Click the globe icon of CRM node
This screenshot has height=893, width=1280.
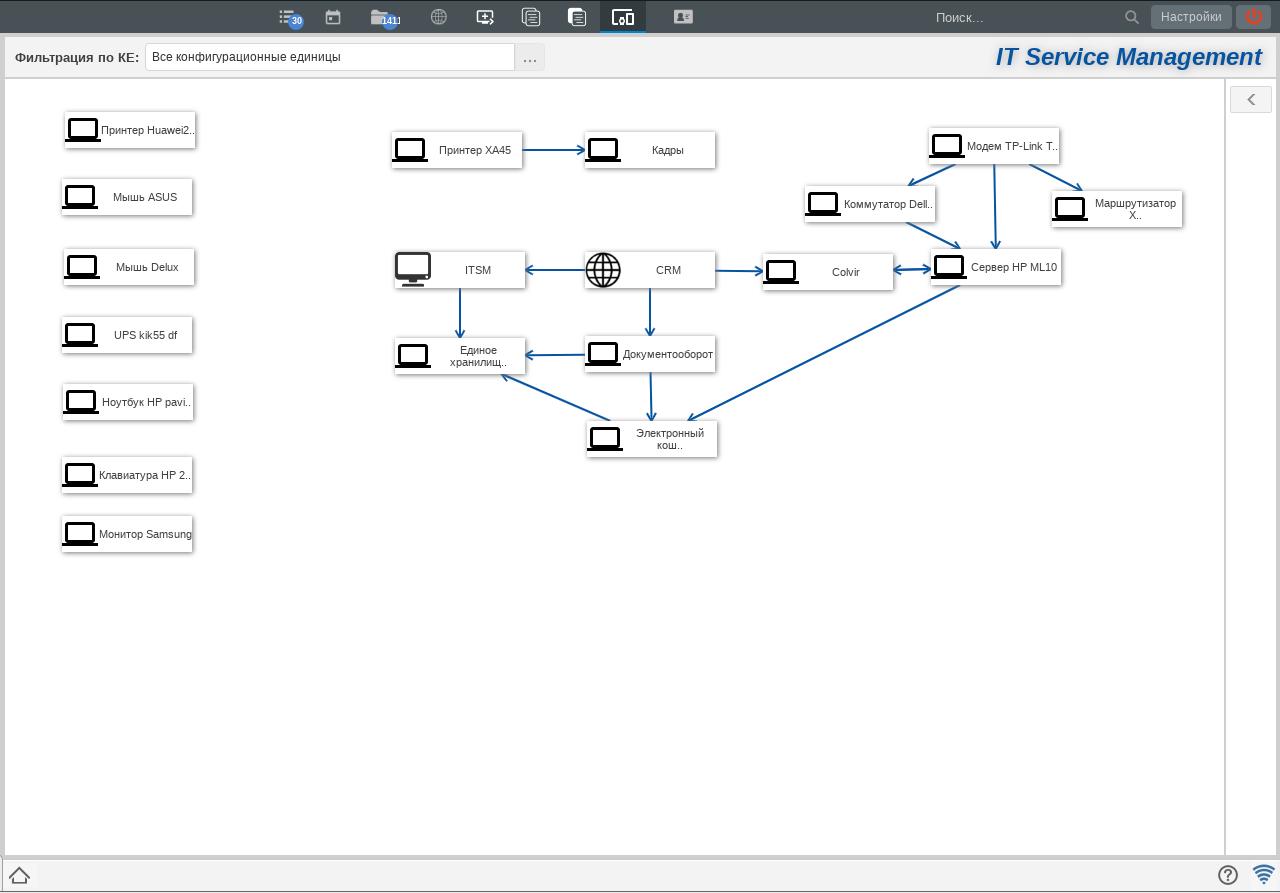(x=603, y=270)
